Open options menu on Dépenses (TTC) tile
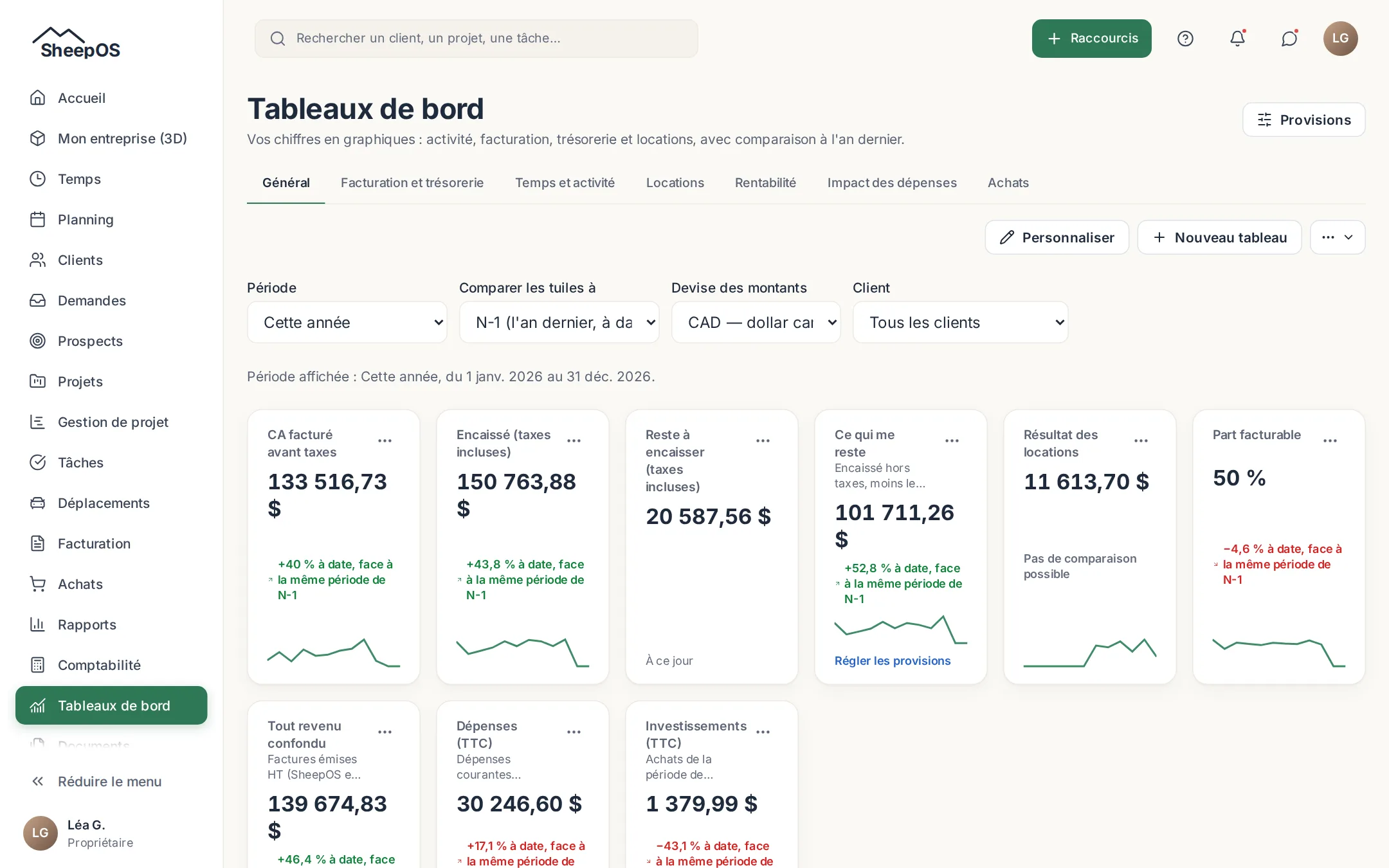 pos(574,732)
